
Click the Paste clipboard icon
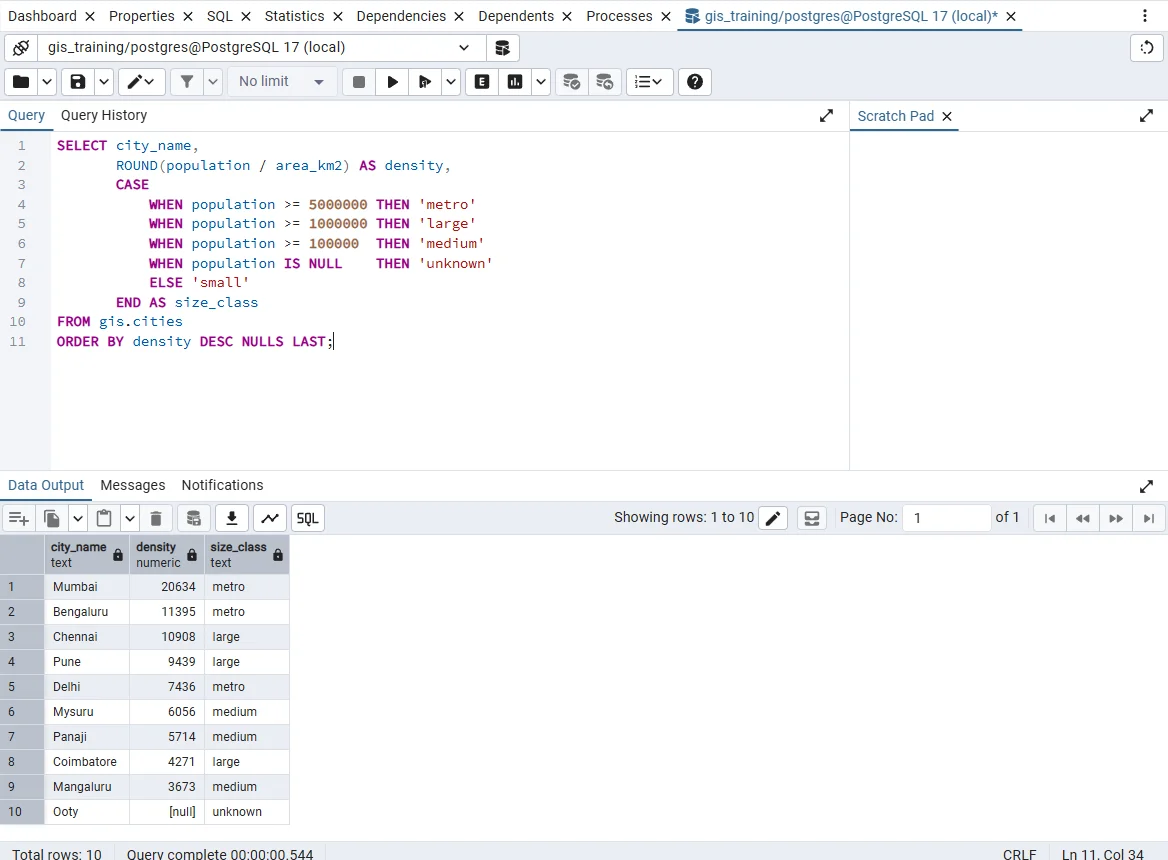click(104, 518)
